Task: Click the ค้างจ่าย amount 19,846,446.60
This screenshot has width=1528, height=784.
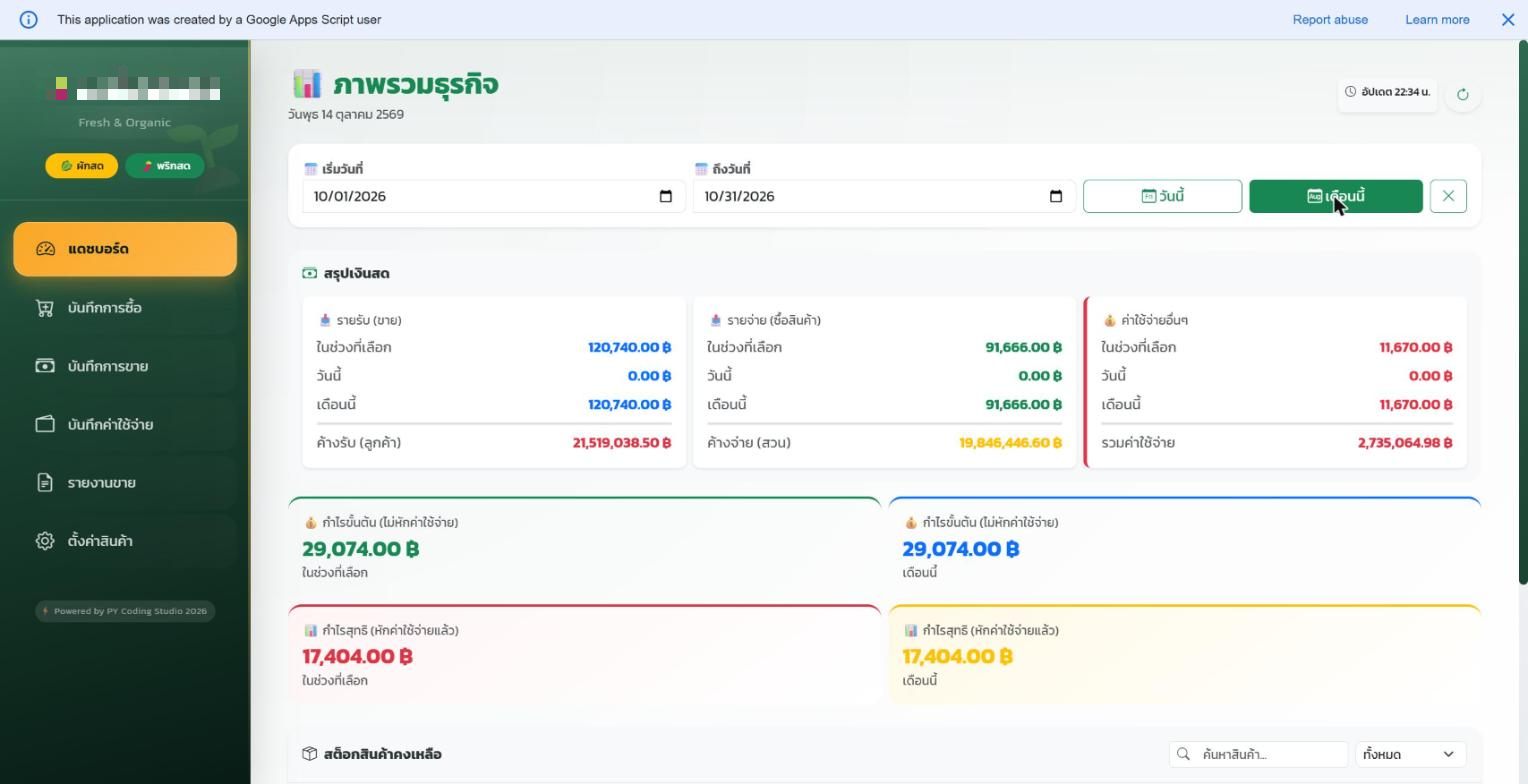Action: [1010, 443]
